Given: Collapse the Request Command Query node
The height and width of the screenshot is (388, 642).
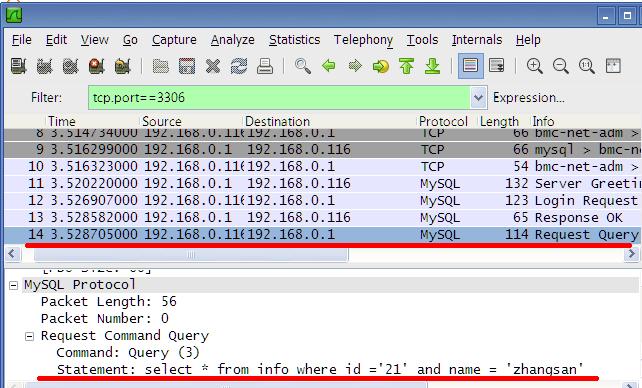Looking at the screenshot, I should [29, 336].
